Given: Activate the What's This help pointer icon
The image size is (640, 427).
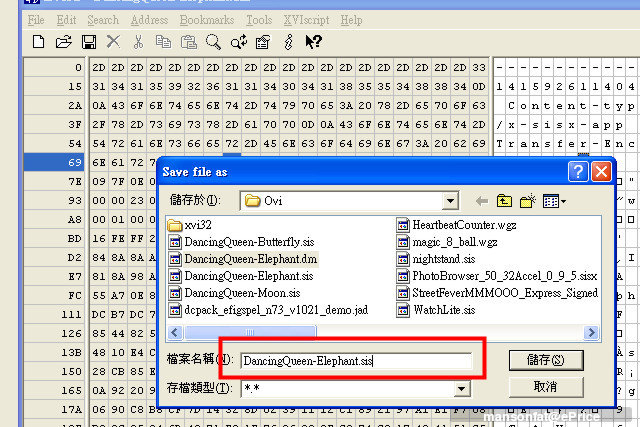Looking at the screenshot, I should pos(313,42).
